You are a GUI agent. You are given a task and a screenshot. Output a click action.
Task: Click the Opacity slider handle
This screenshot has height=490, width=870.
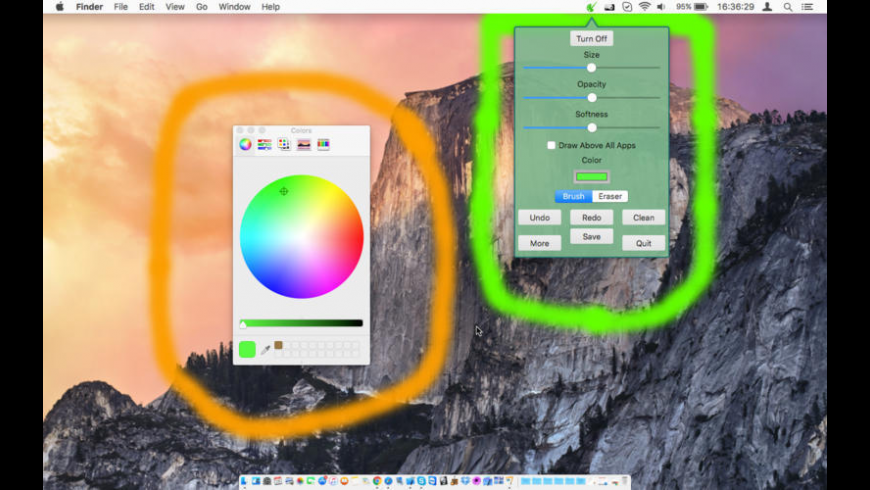592,98
